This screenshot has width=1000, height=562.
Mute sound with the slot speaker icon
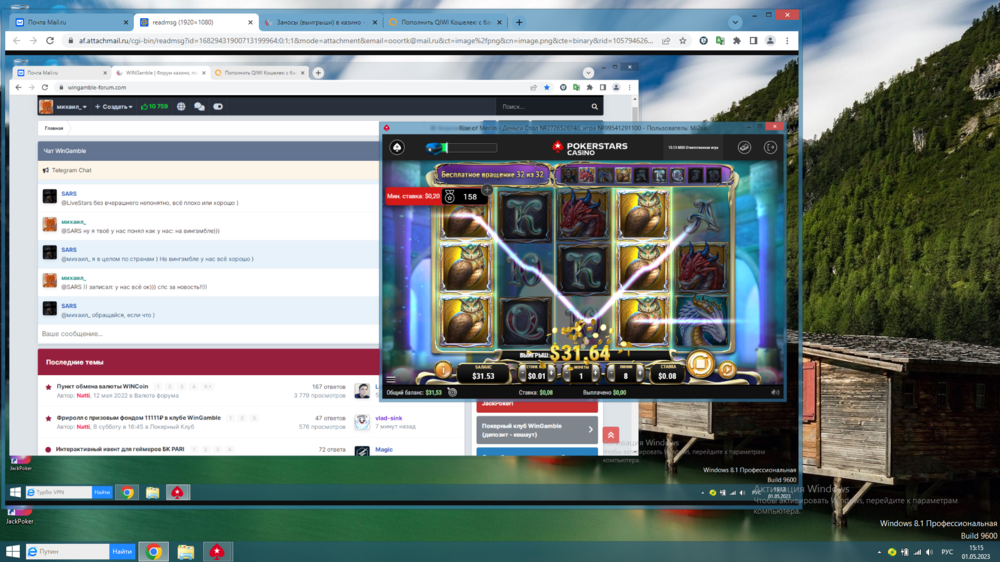pyautogui.click(x=776, y=393)
